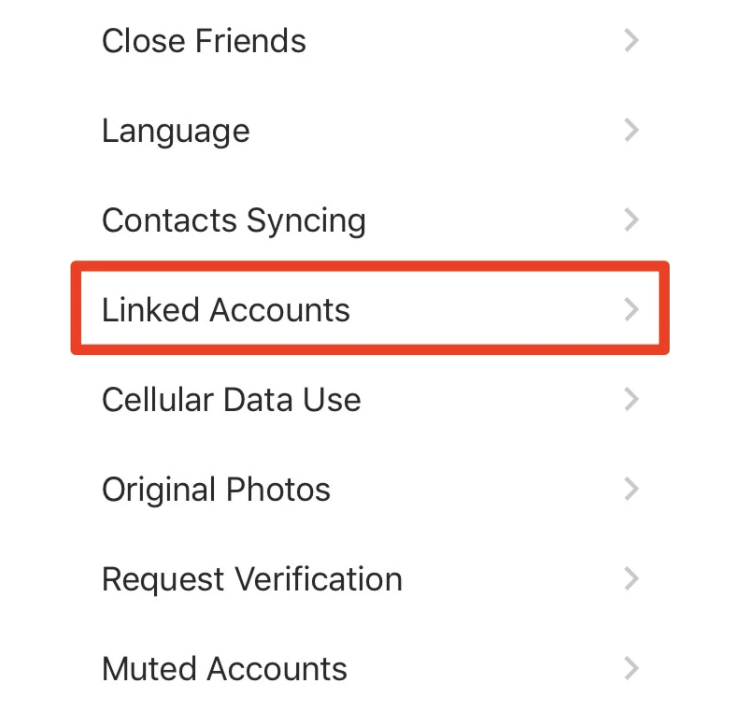Click the chevron next to Cellular Data Use

631,399
